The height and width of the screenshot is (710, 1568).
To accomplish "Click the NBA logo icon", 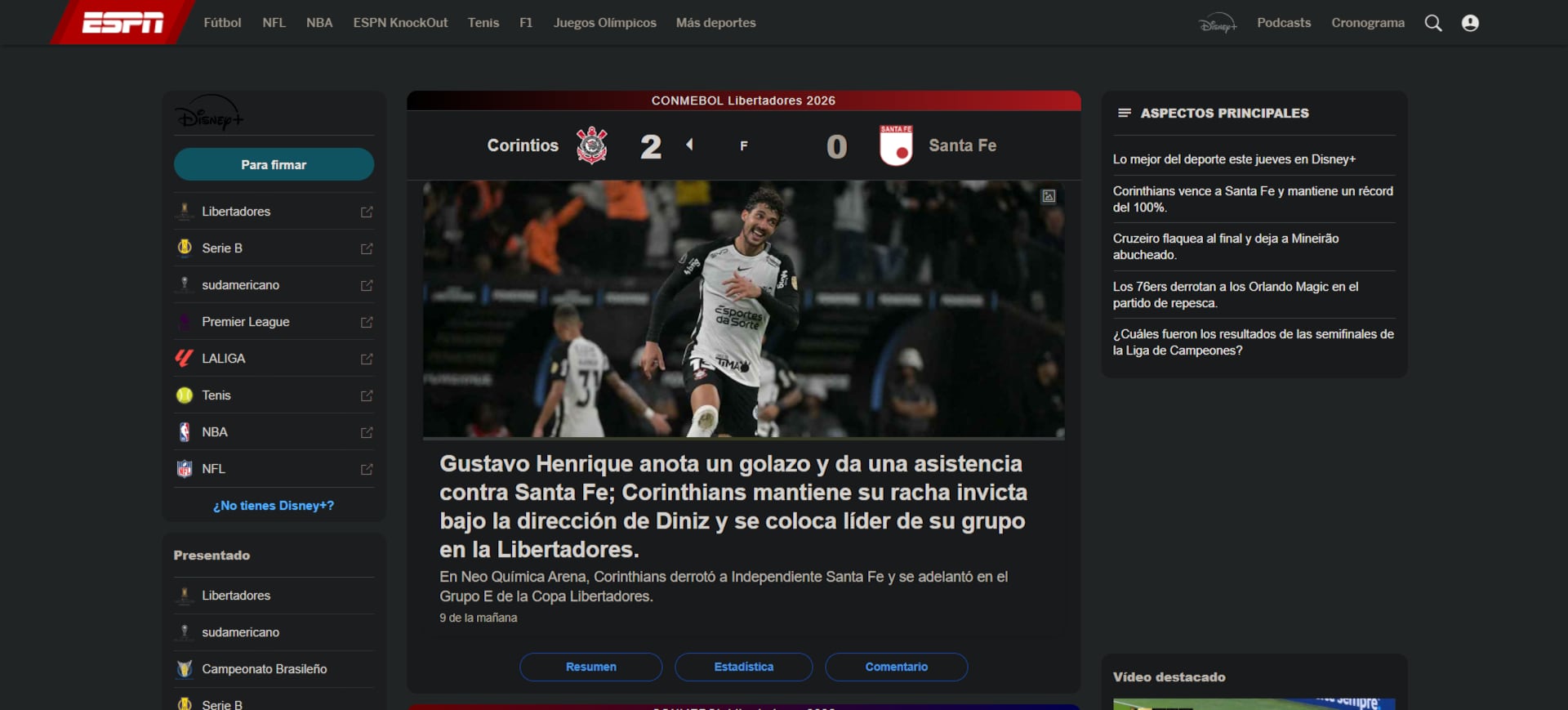I will pos(185,432).
